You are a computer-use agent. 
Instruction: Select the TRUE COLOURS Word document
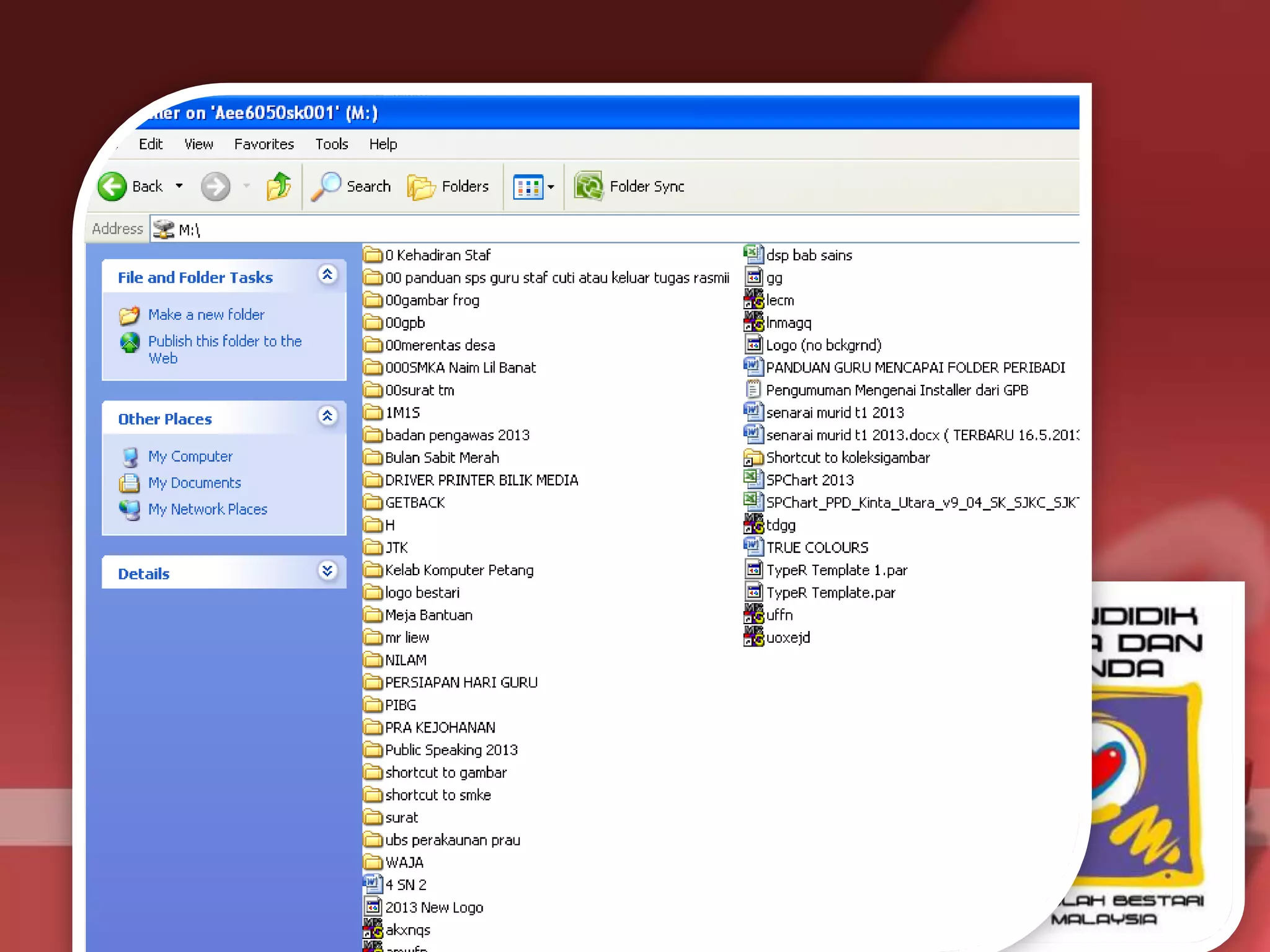tap(817, 547)
